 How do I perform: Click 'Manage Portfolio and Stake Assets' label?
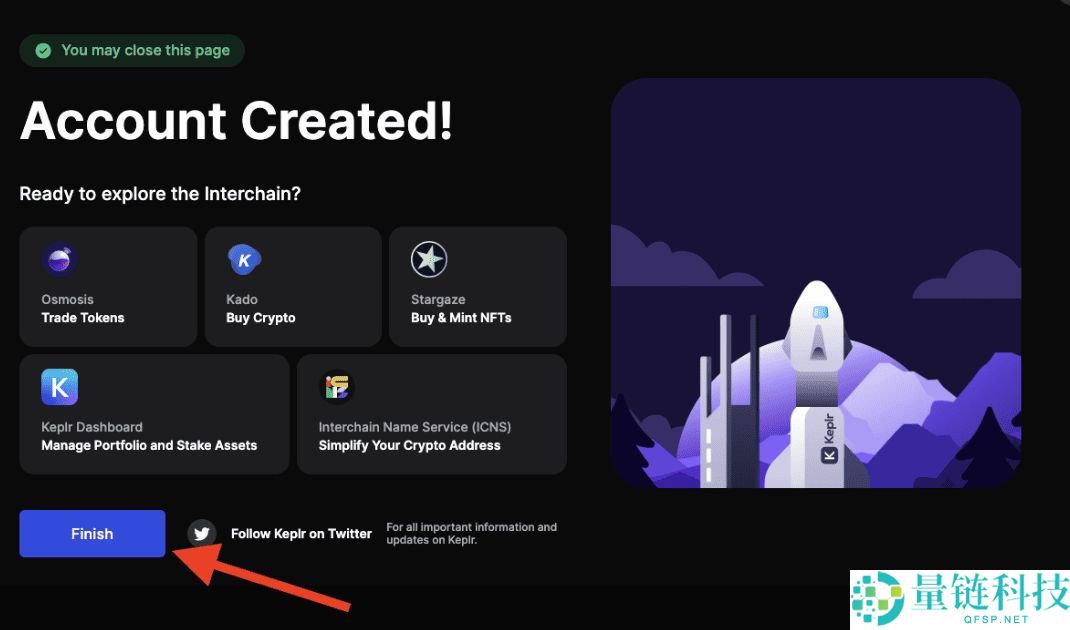[149, 445]
